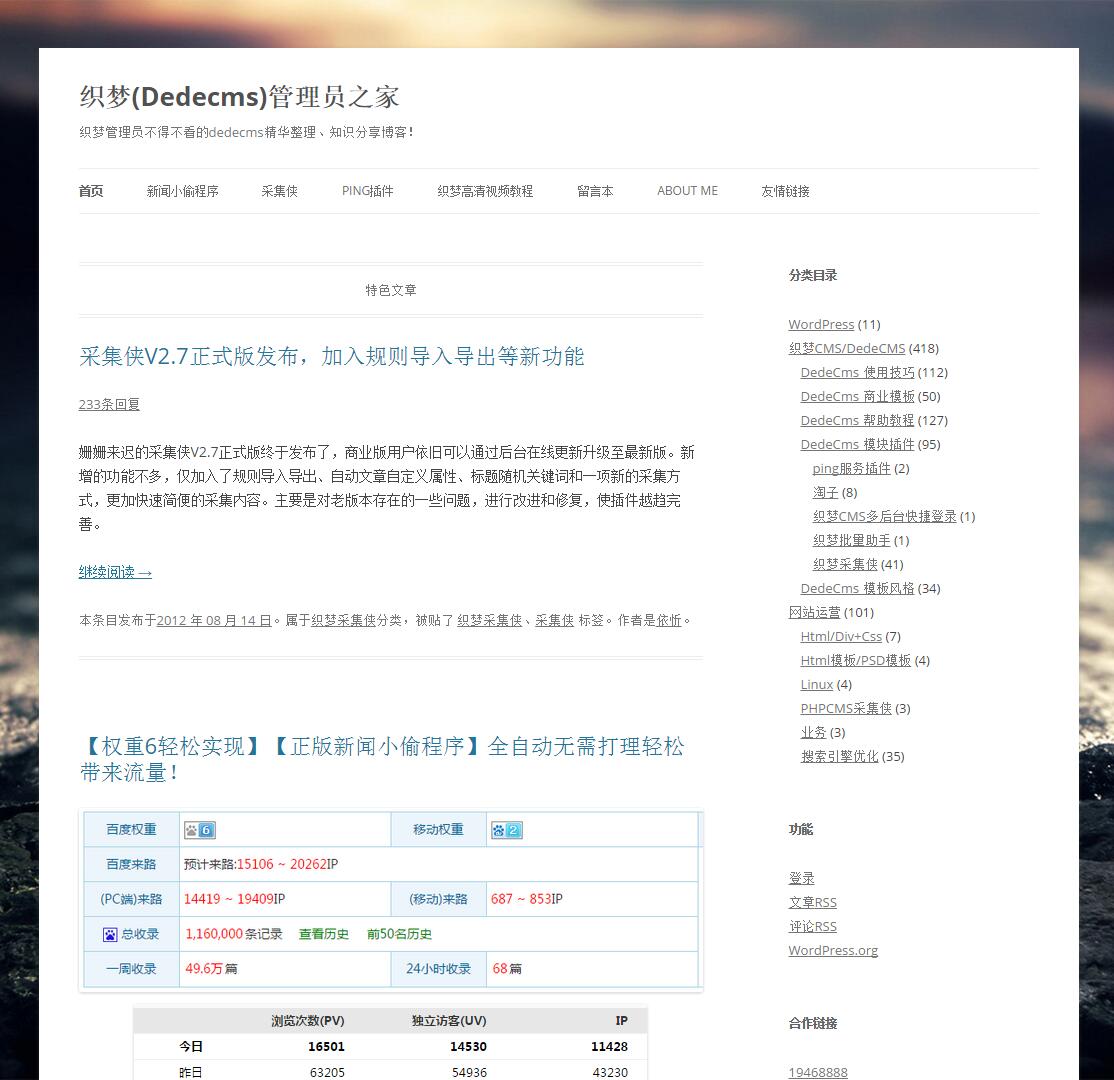Open the 织梦采集侠 category link in post meta
The height and width of the screenshot is (1080, 1114).
(343, 620)
